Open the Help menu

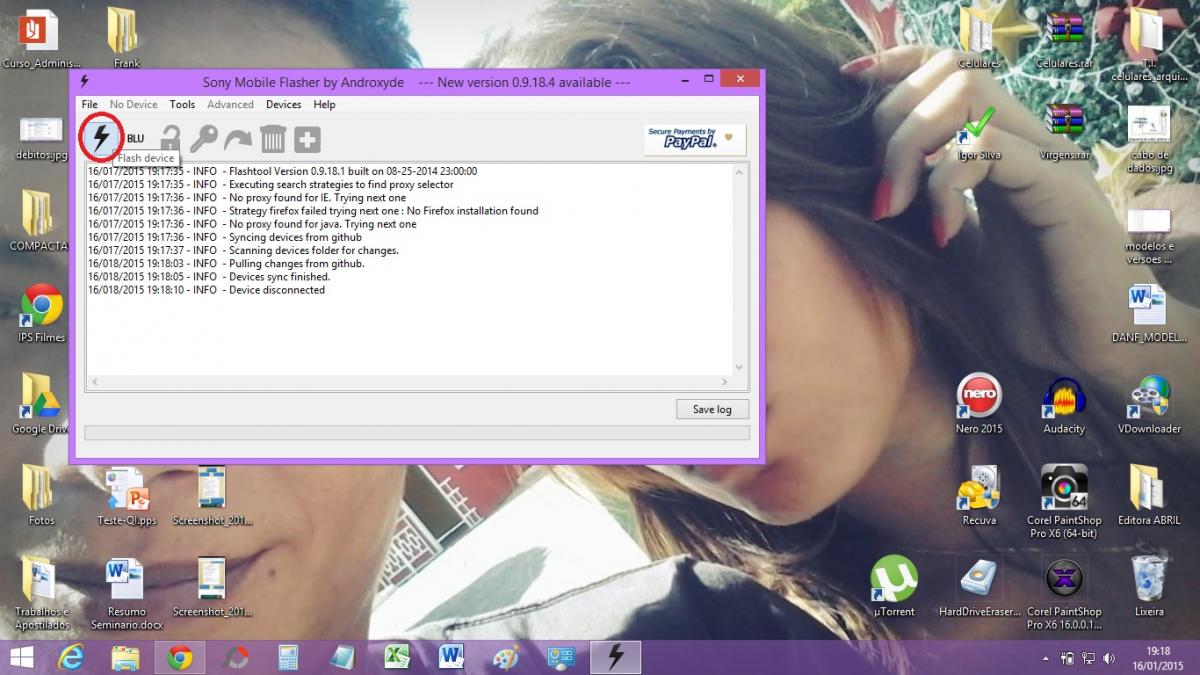tap(324, 104)
